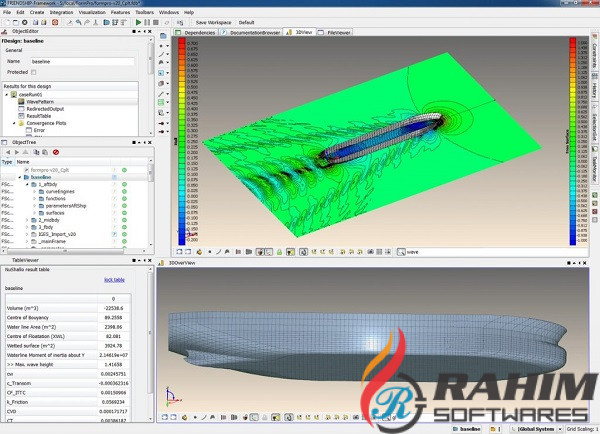Screen dimensions: 600x434
Task: Select the point creation tool in vertical strip
Action: coord(161,46)
